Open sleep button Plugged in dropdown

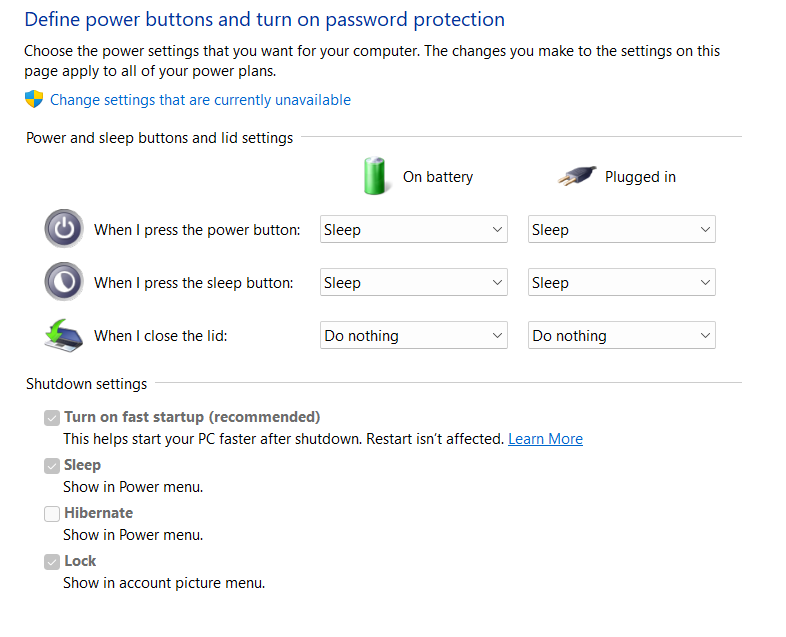[622, 283]
